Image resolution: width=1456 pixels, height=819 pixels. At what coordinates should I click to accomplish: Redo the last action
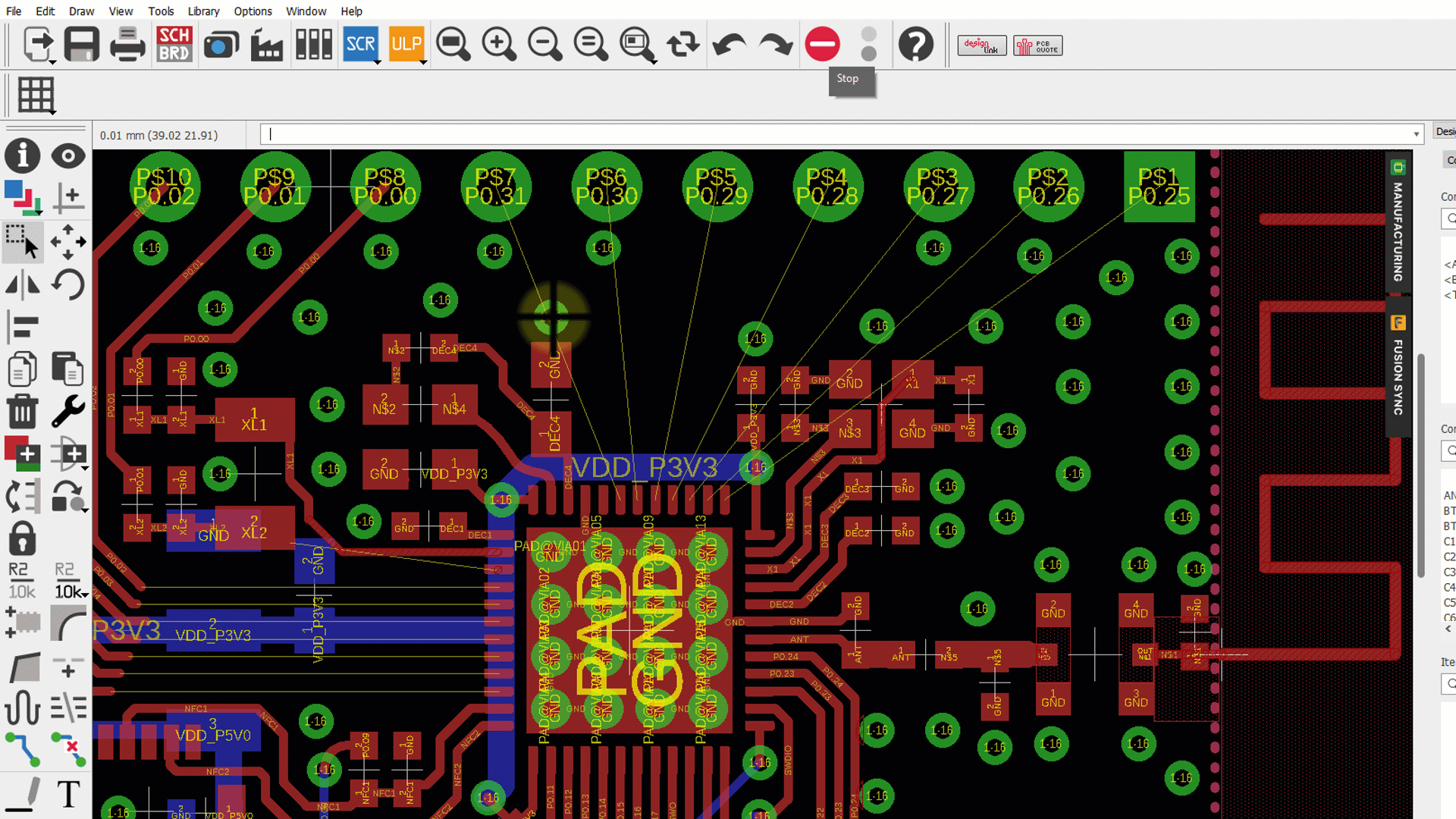(x=775, y=45)
